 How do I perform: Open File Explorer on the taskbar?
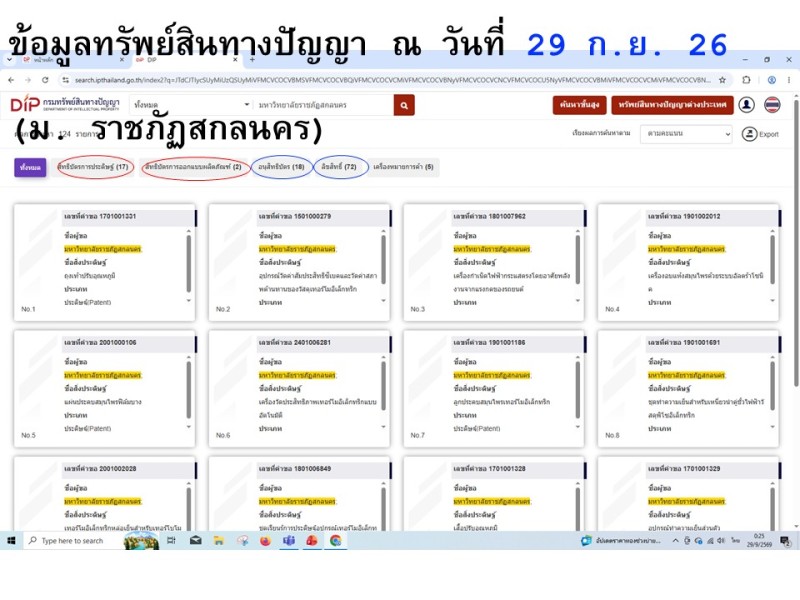click(219, 540)
